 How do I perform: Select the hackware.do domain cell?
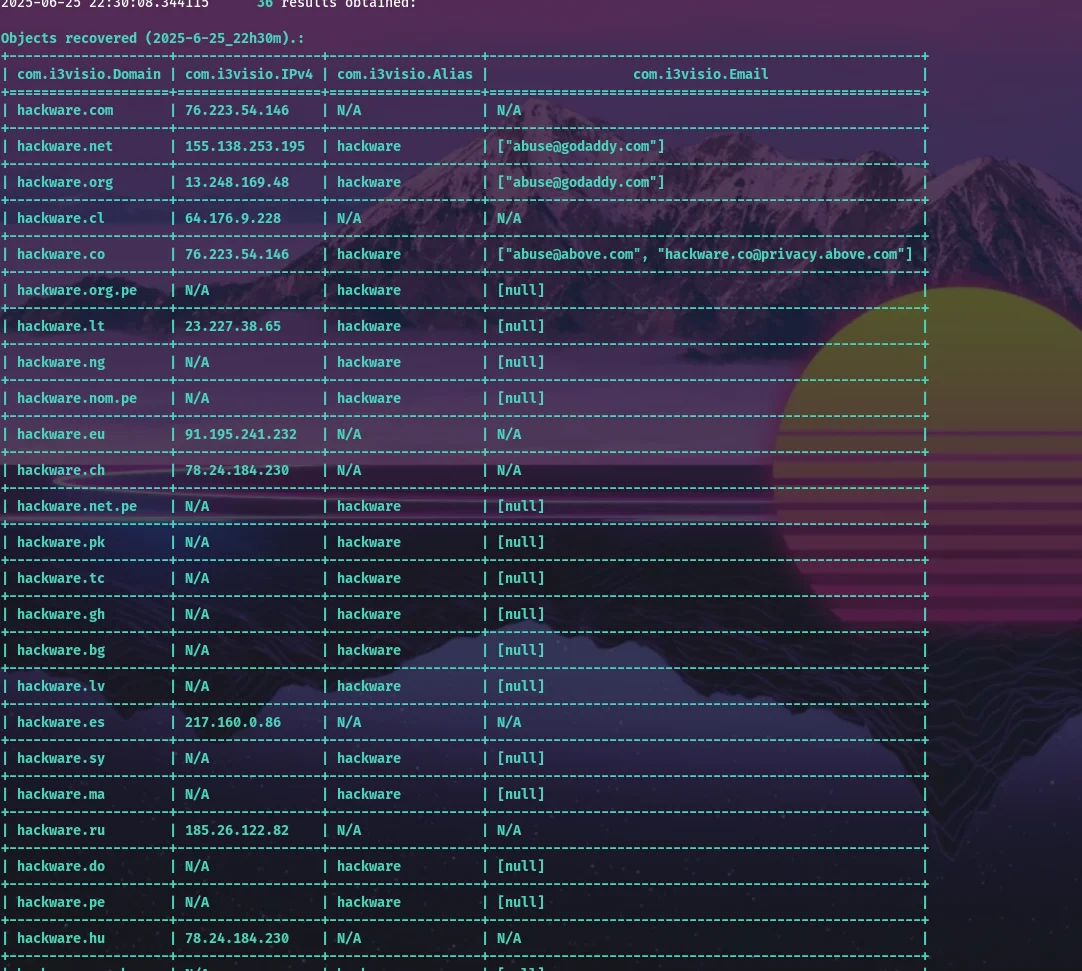pyautogui.click(x=61, y=866)
